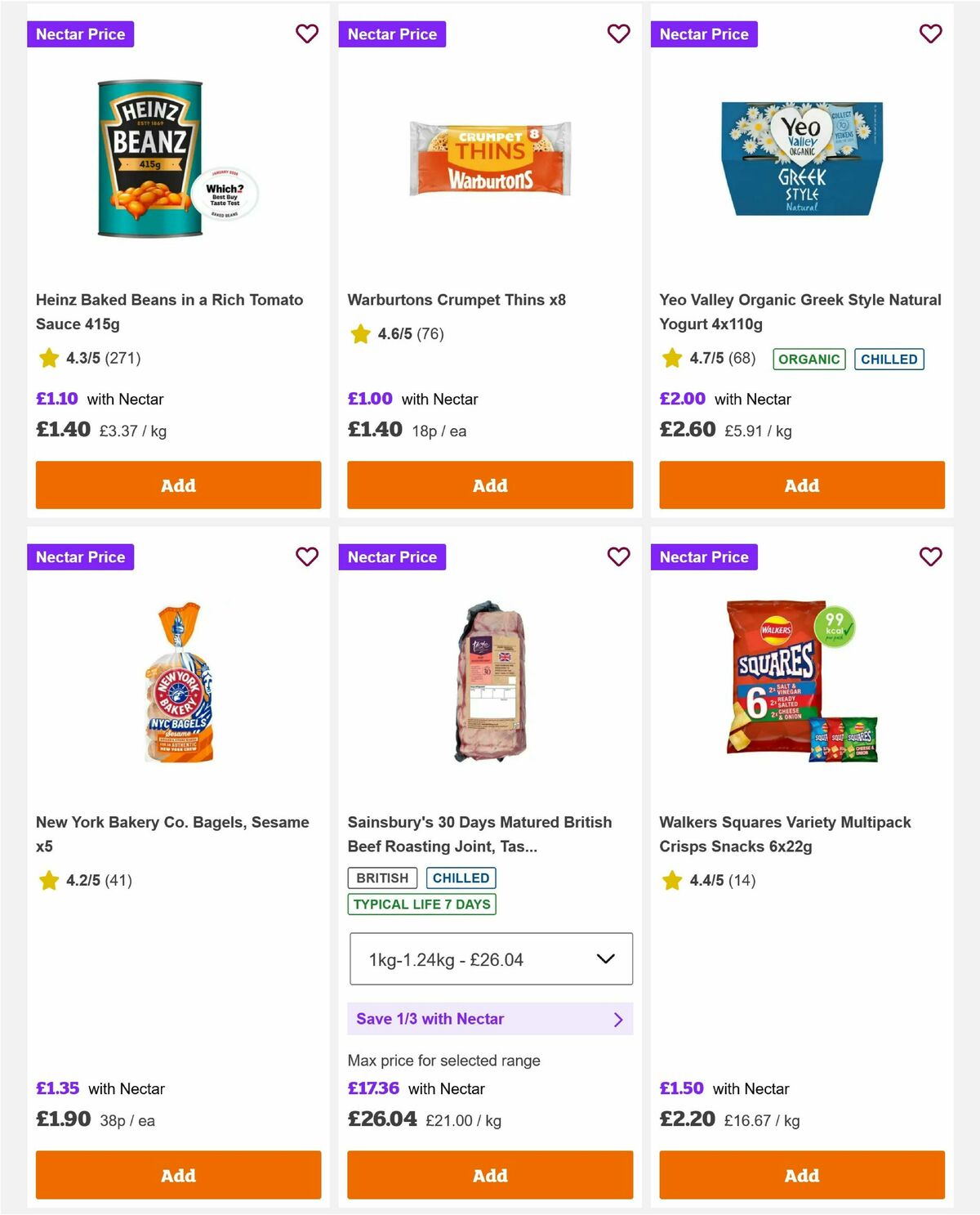Click the Nectar Price badge on the Heinz card
The height and width of the screenshot is (1215, 980).
pyautogui.click(x=80, y=34)
